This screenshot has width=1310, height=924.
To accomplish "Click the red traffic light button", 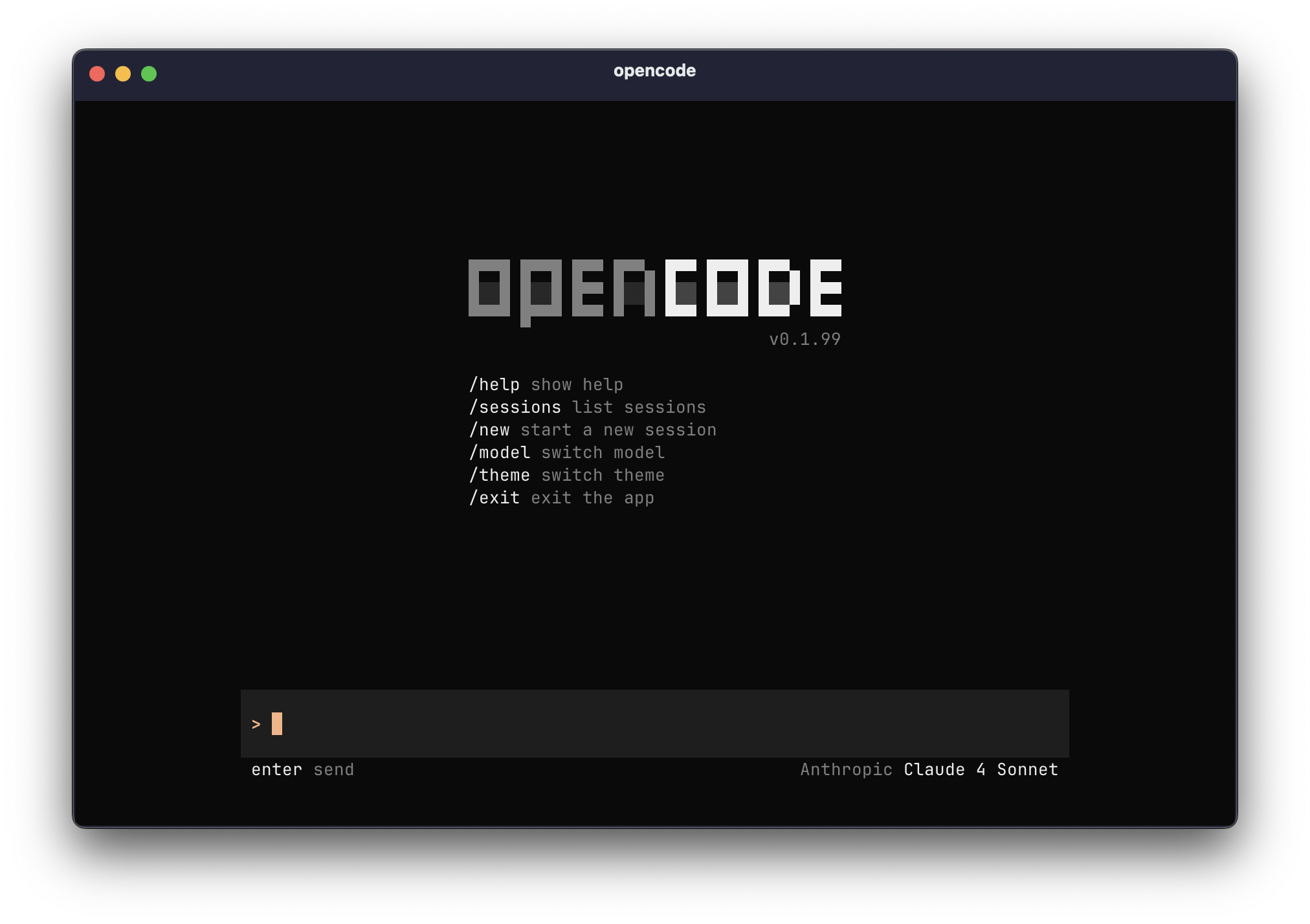I will (98, 74).
